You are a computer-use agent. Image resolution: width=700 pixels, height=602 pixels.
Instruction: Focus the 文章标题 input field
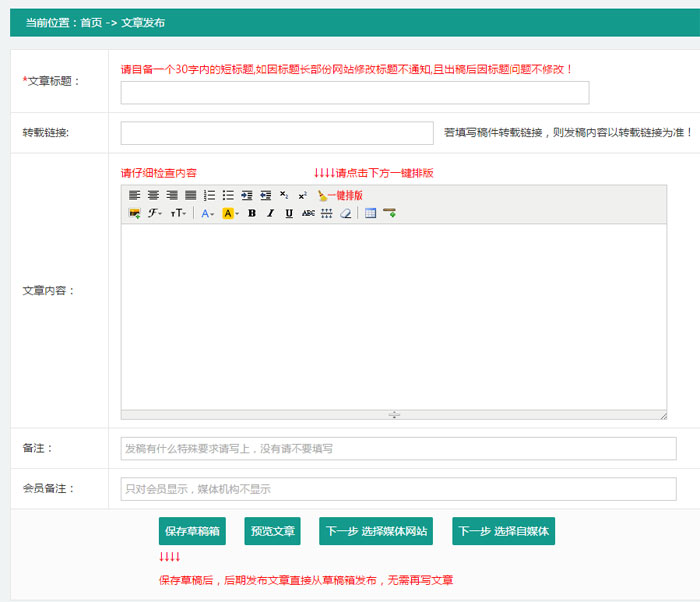point(354,93)
